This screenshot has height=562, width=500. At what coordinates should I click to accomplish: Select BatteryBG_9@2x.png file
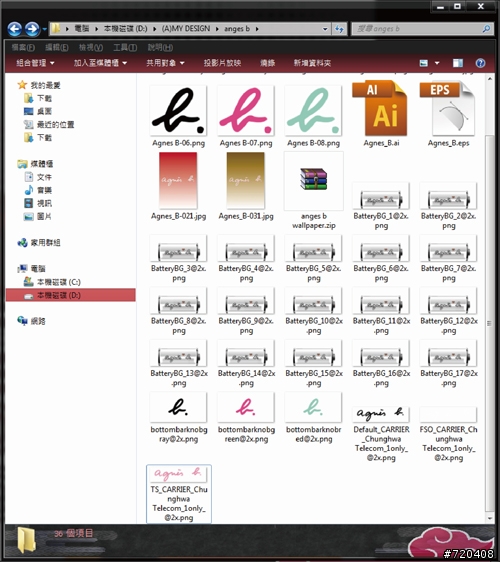246,311
